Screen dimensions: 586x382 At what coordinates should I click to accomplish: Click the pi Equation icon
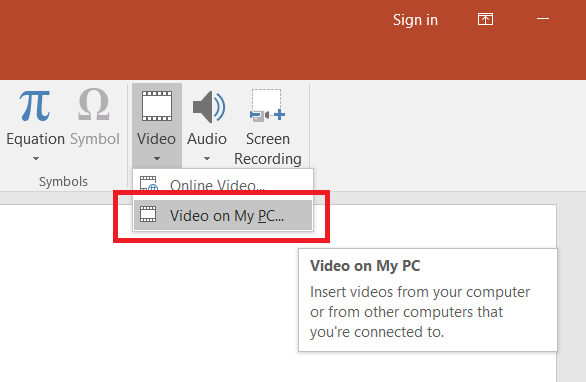(35, 106)
